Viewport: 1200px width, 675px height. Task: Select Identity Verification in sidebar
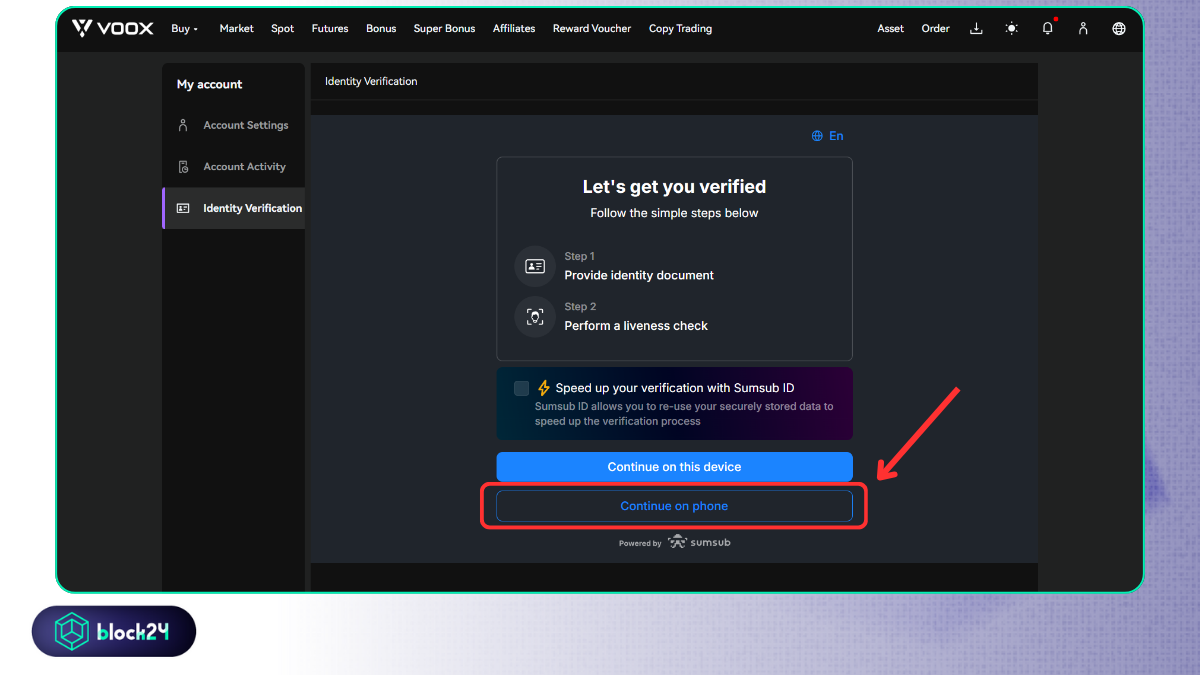click(233, 208)
